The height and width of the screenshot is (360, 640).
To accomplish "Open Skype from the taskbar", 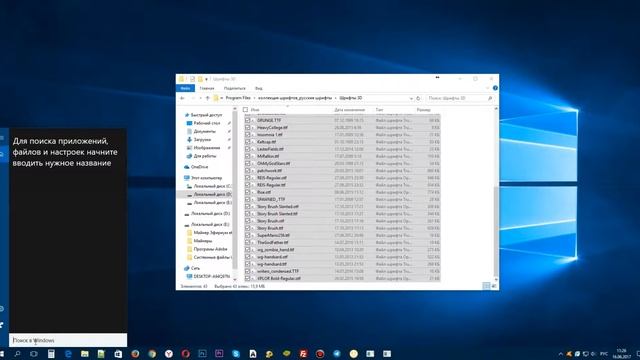I will [236, 354].
